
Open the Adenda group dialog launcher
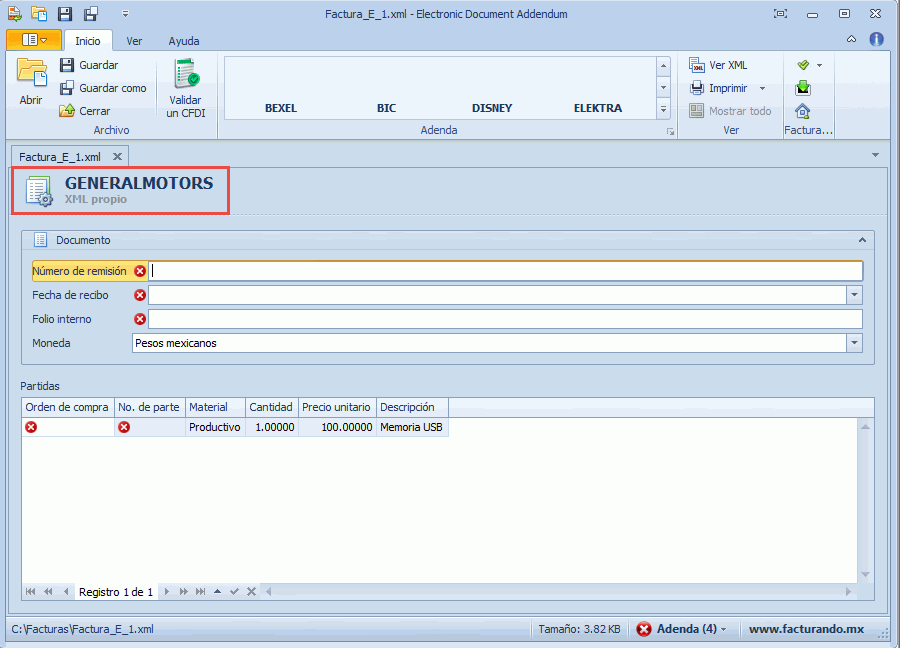pyautogui.click(x=670, y=131)
